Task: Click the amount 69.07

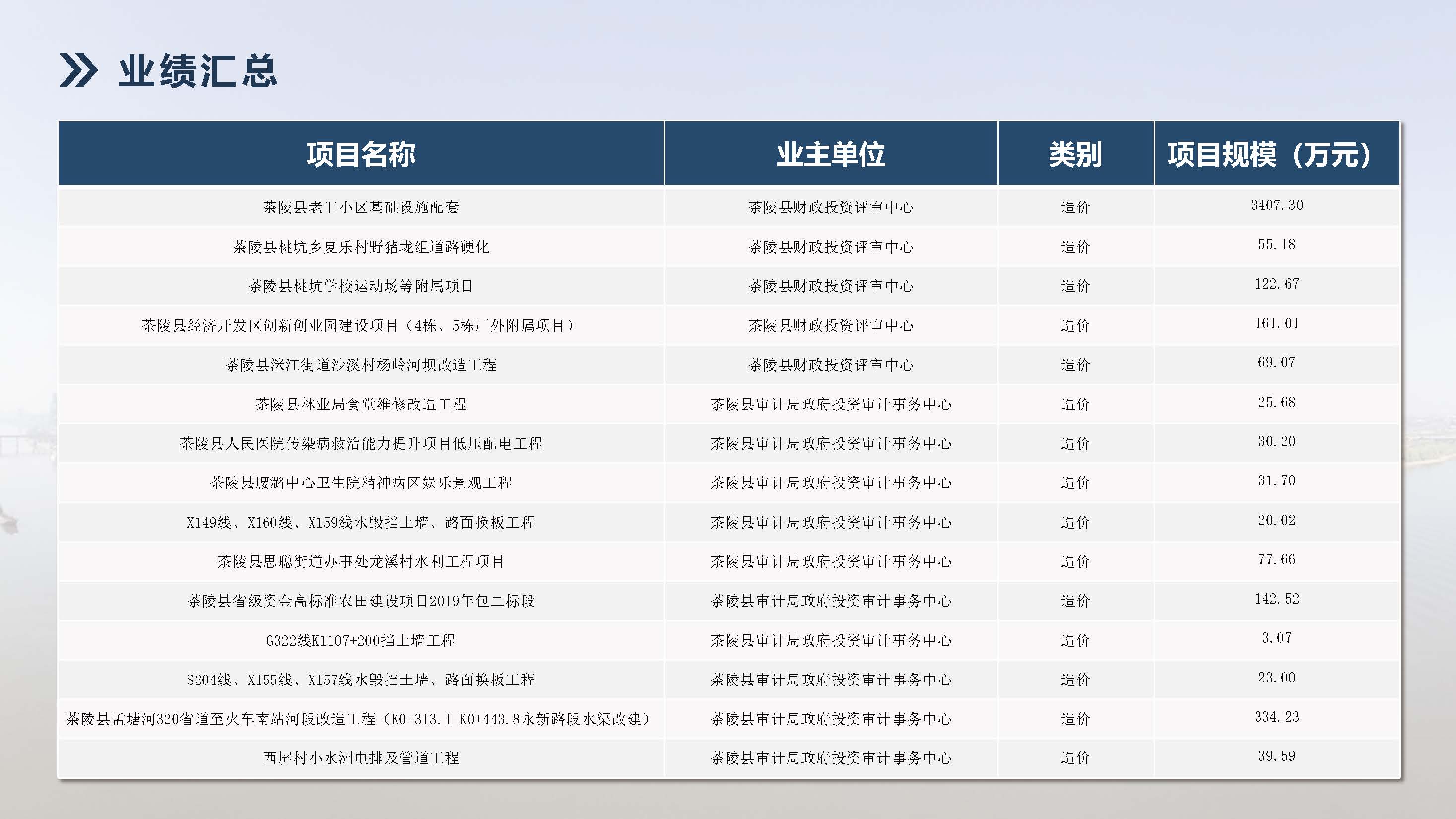Action: tap(1277, 362)
